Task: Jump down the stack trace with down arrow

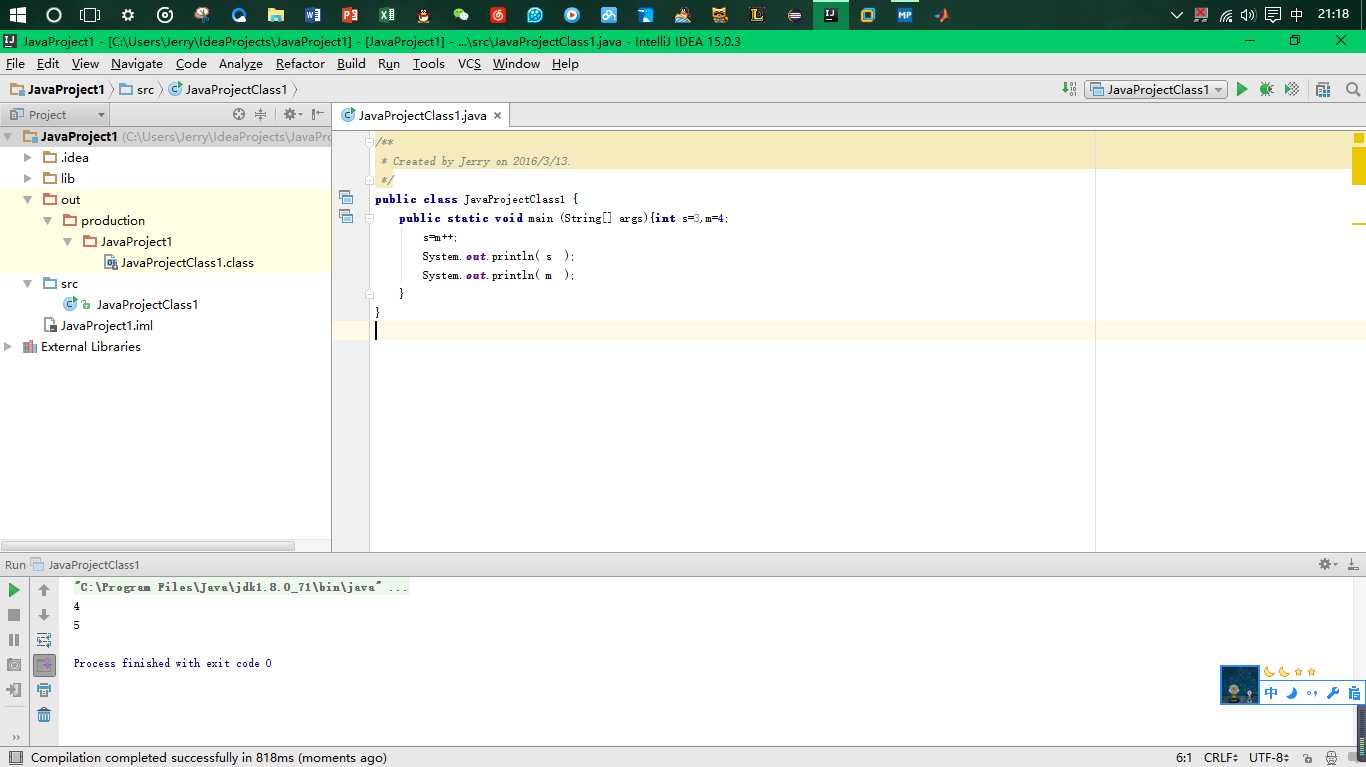Action: (44, 615)
